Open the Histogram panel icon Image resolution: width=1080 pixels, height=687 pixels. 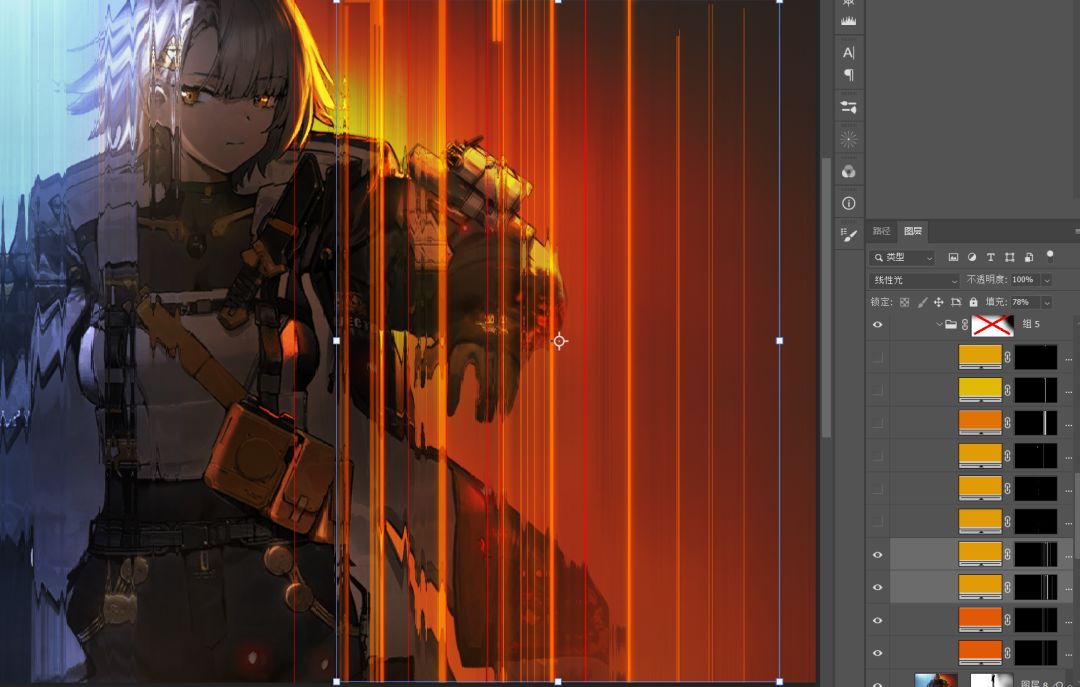click(x=849, y=20)
